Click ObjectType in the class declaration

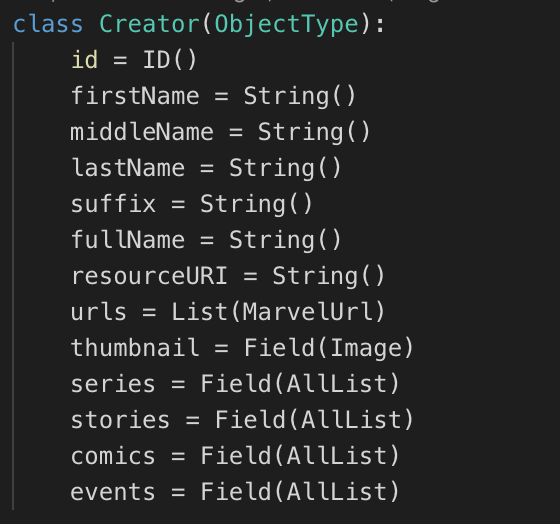click(286, 25)
